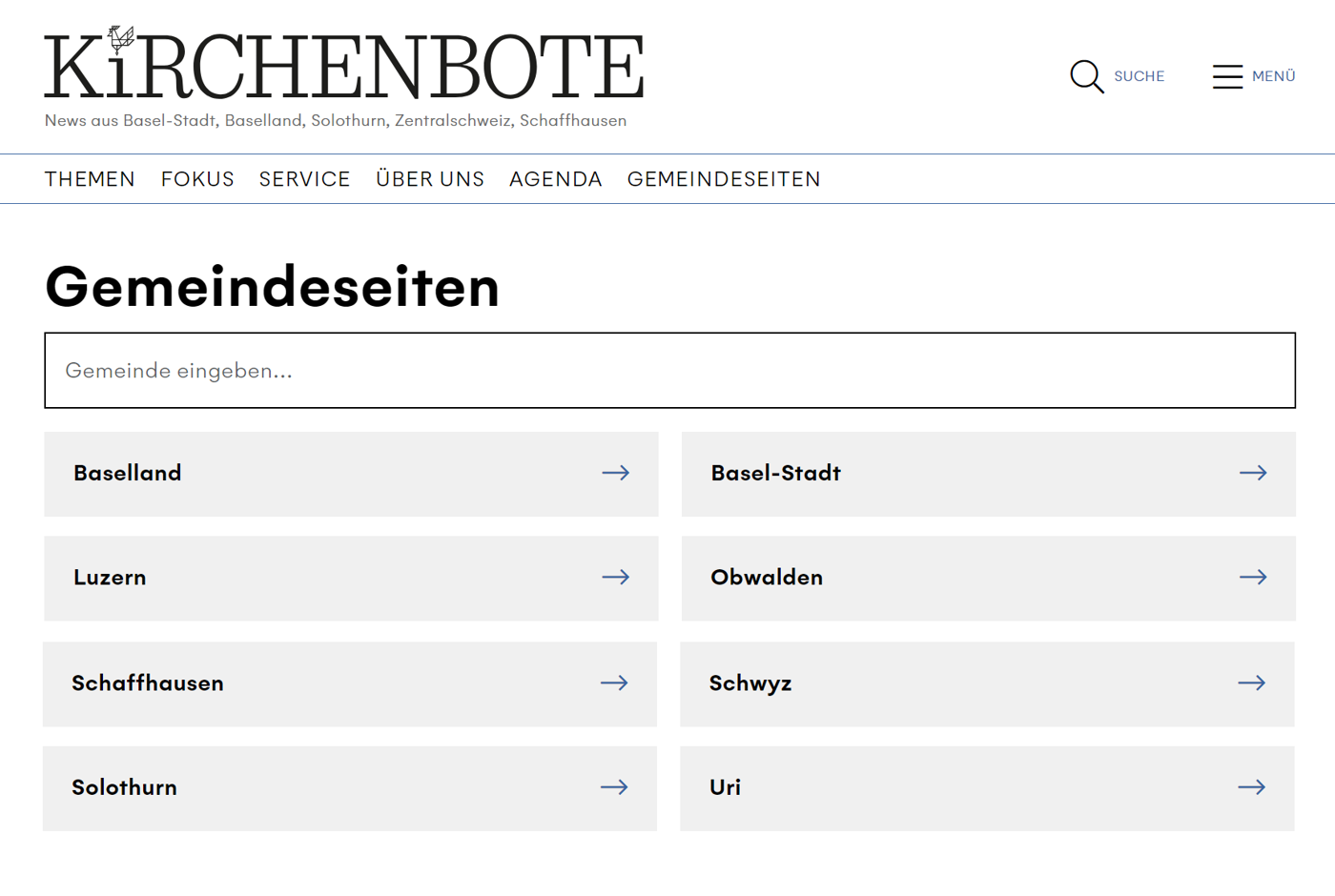
Task: Select Gemeindeseiten in the navigation bar
Action: point(724,179)
